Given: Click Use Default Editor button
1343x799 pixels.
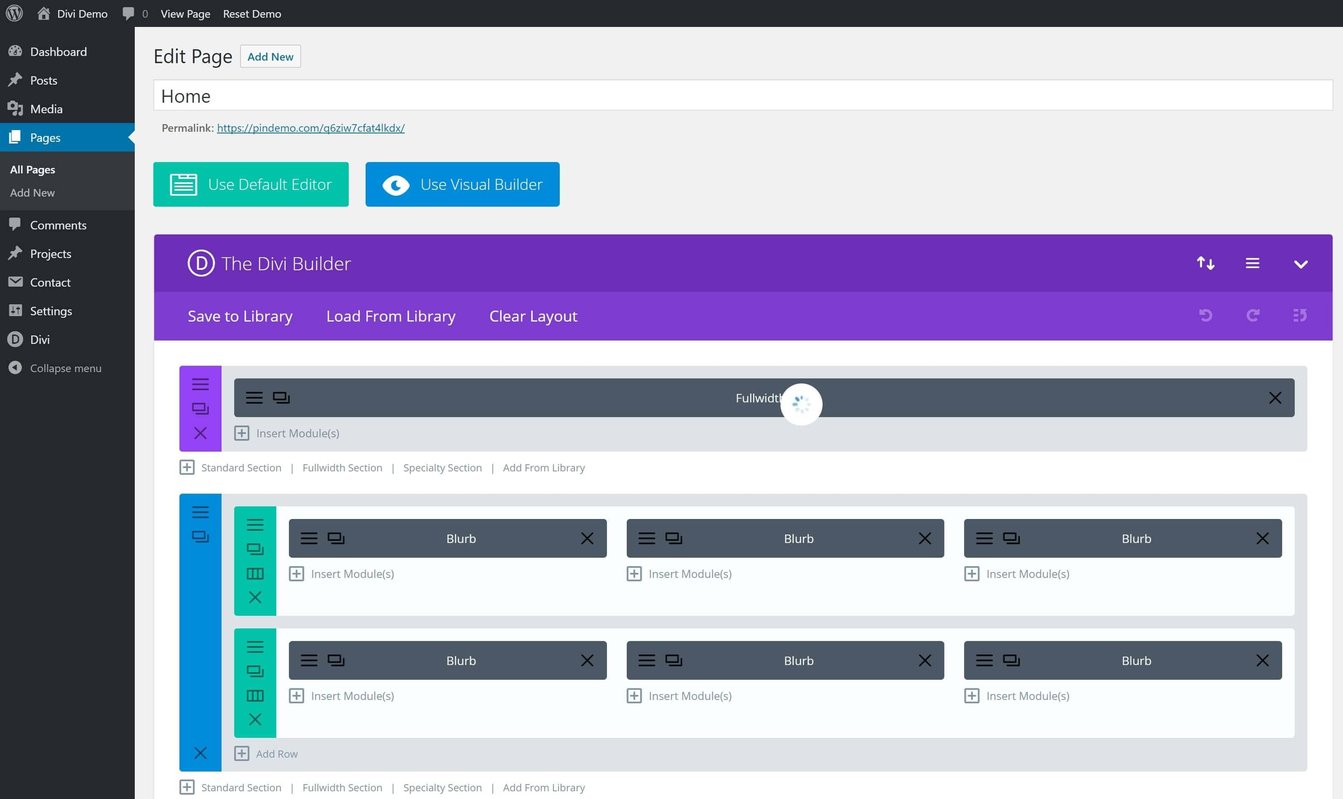Looking at the screenshot, I should coord(251,185).
